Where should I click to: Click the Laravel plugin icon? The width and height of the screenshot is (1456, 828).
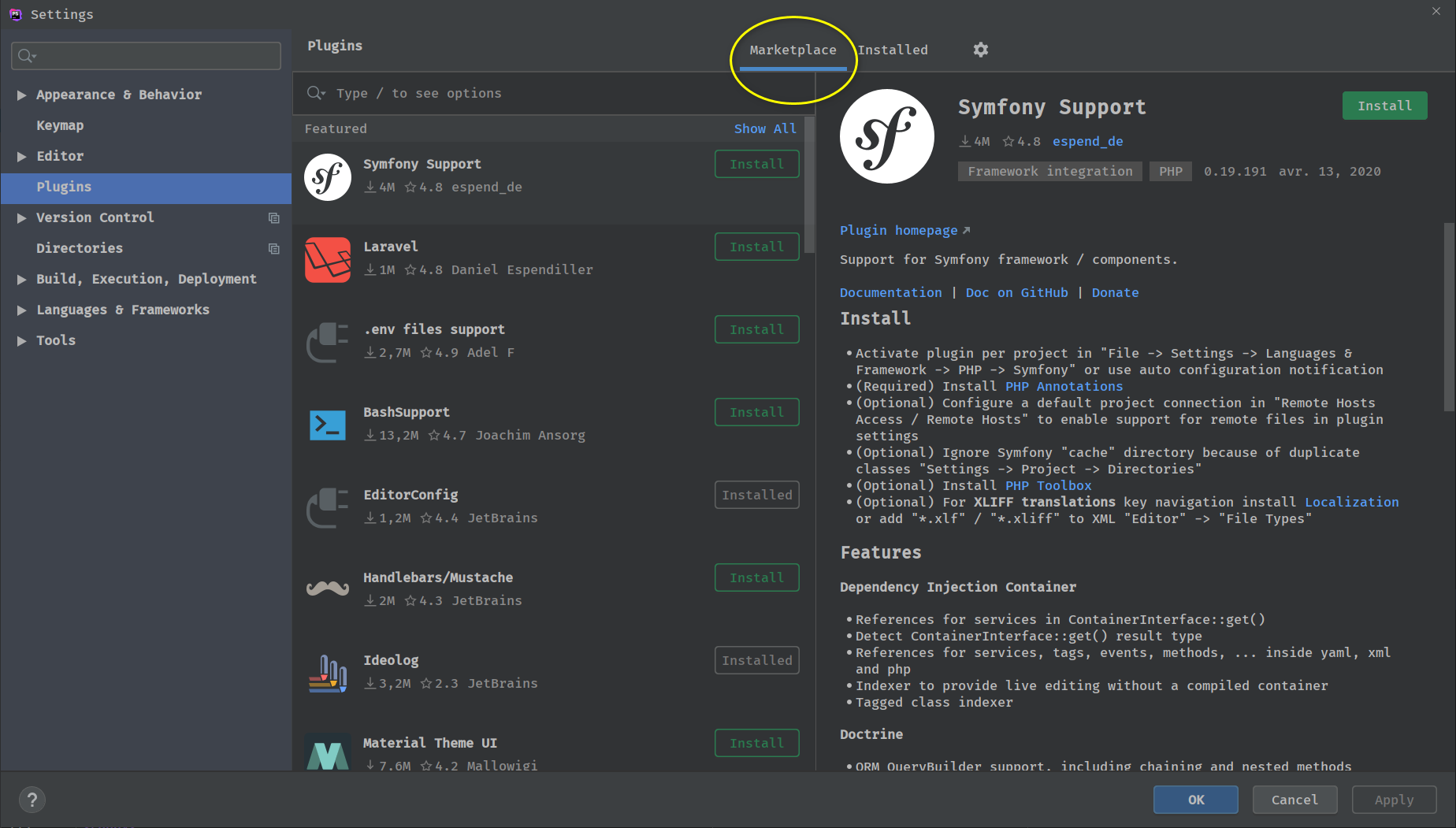(x=328, y=260)
